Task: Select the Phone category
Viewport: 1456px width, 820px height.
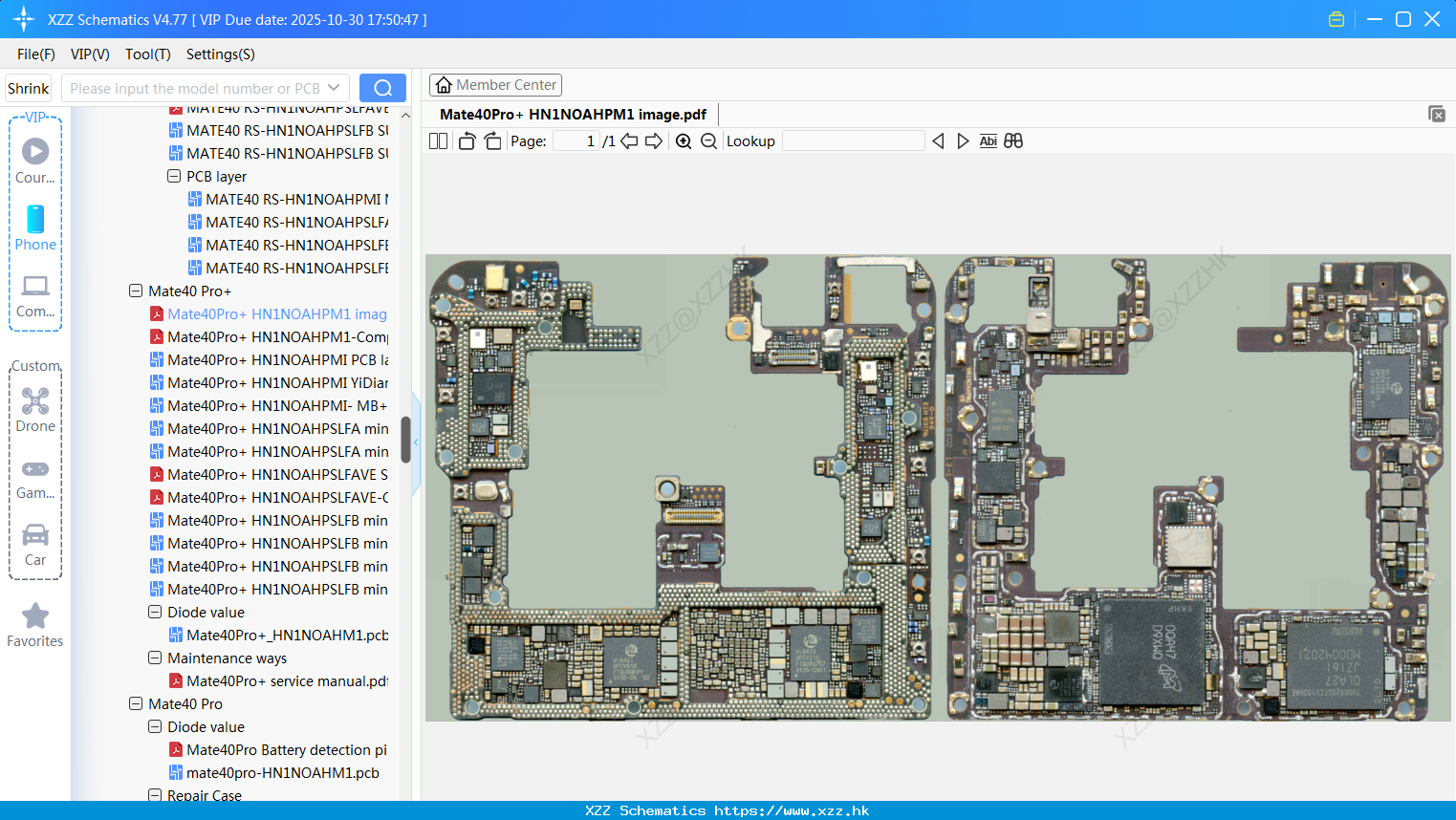Action: pyautogui.click(x=35, y=227)
